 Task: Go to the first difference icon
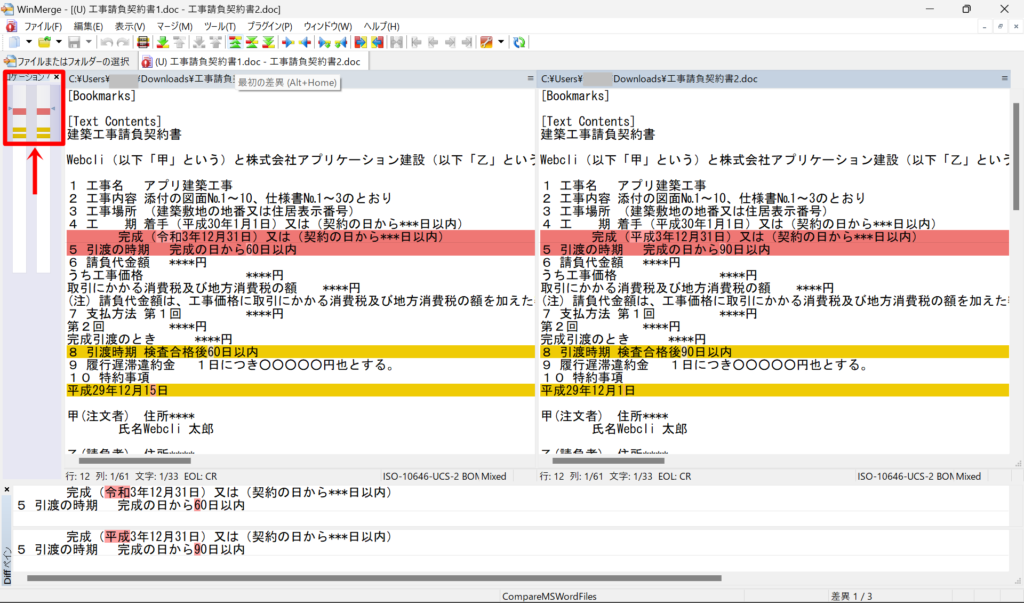pos(235,42)
